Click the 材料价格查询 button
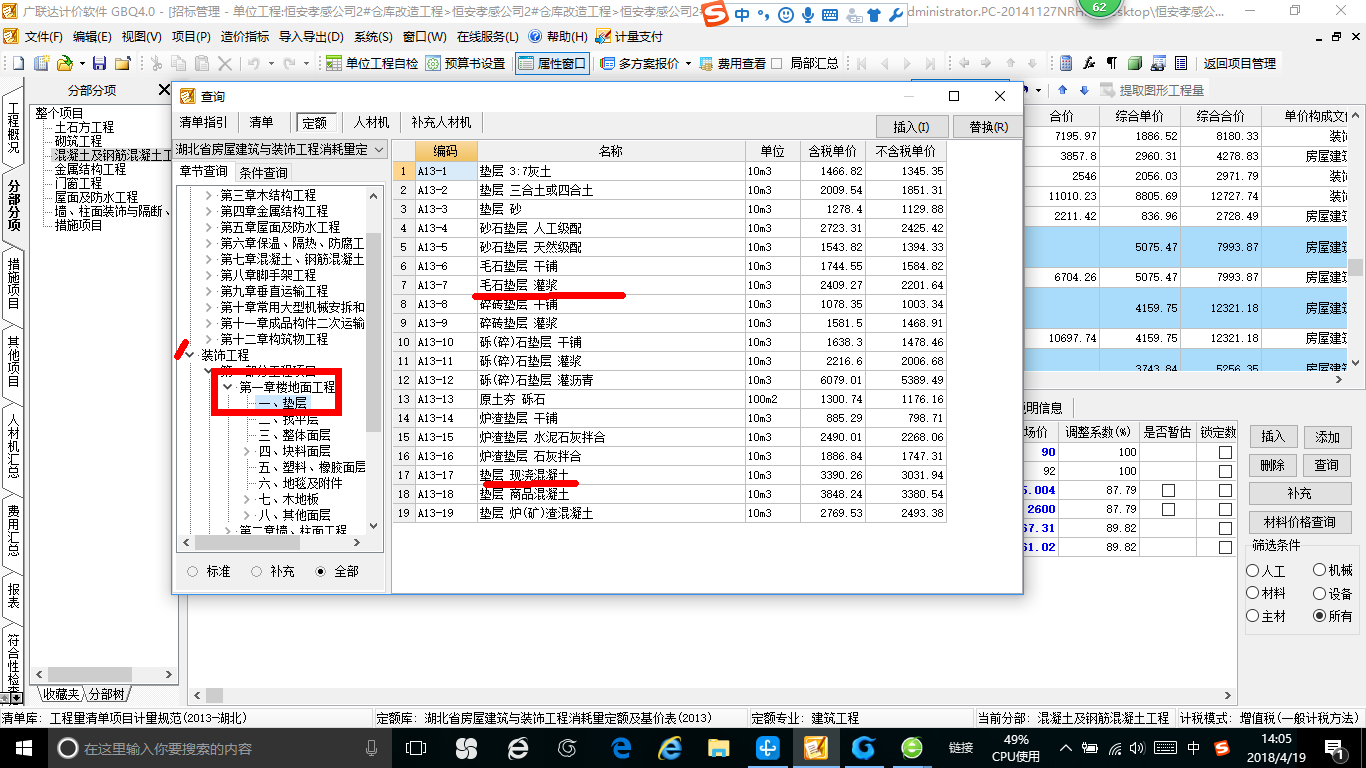 pos(1299,522)
